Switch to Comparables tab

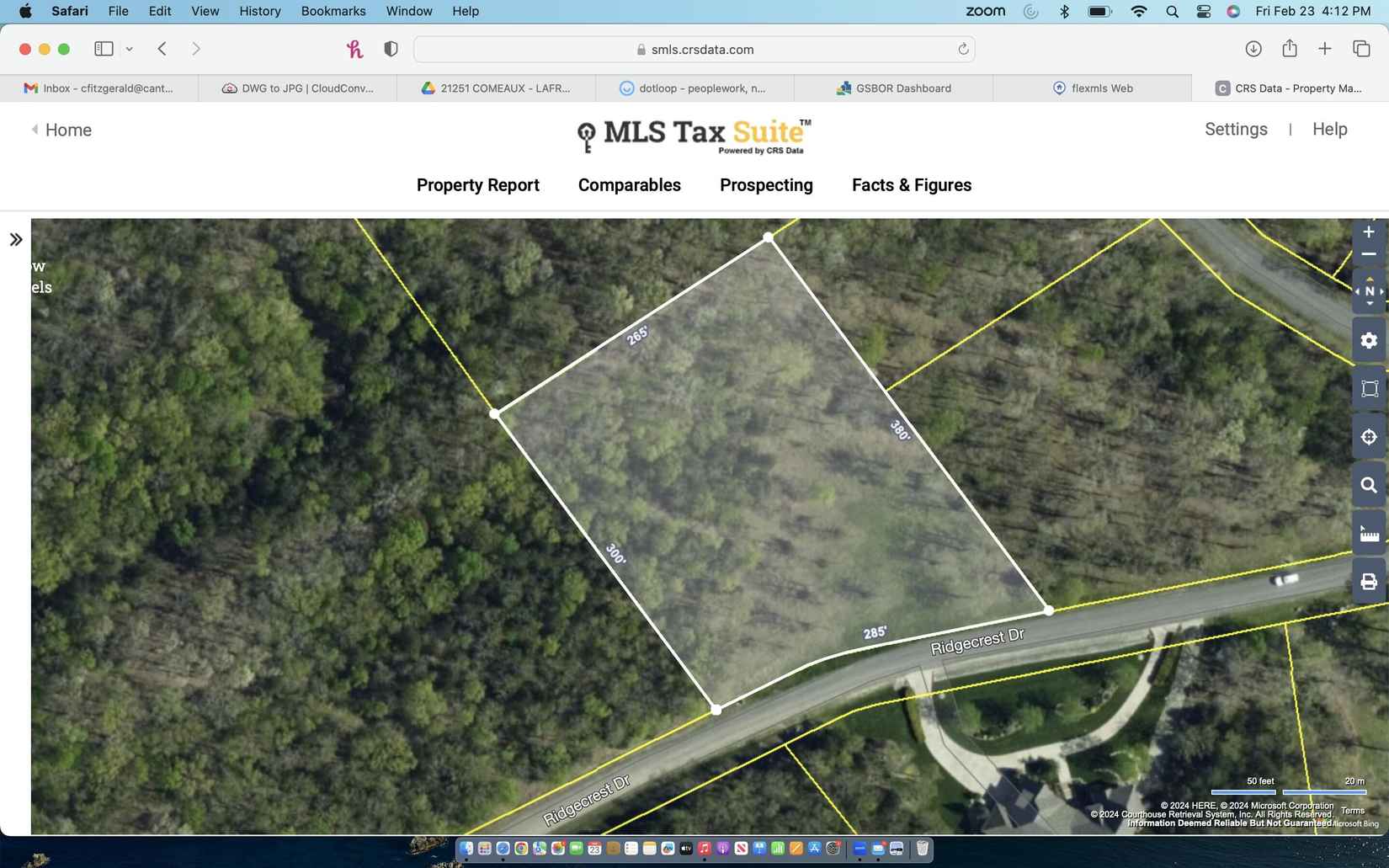[x=629, y=185]
